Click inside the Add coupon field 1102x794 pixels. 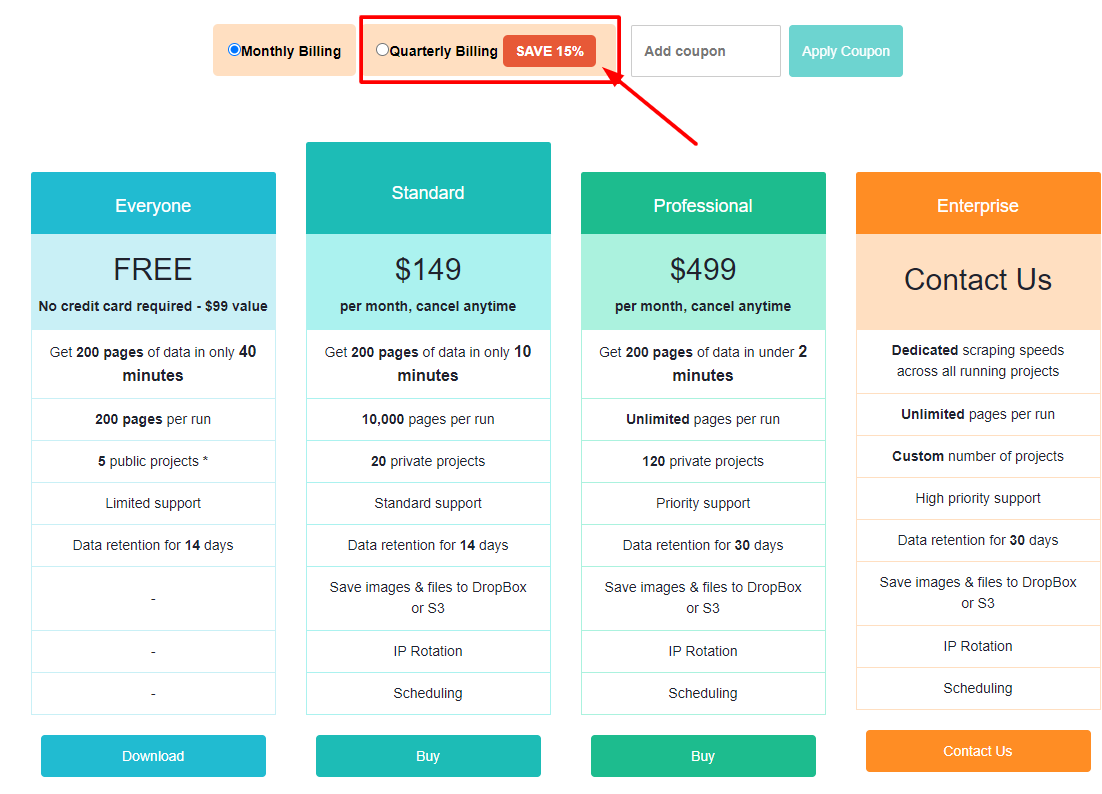(705, 50)
